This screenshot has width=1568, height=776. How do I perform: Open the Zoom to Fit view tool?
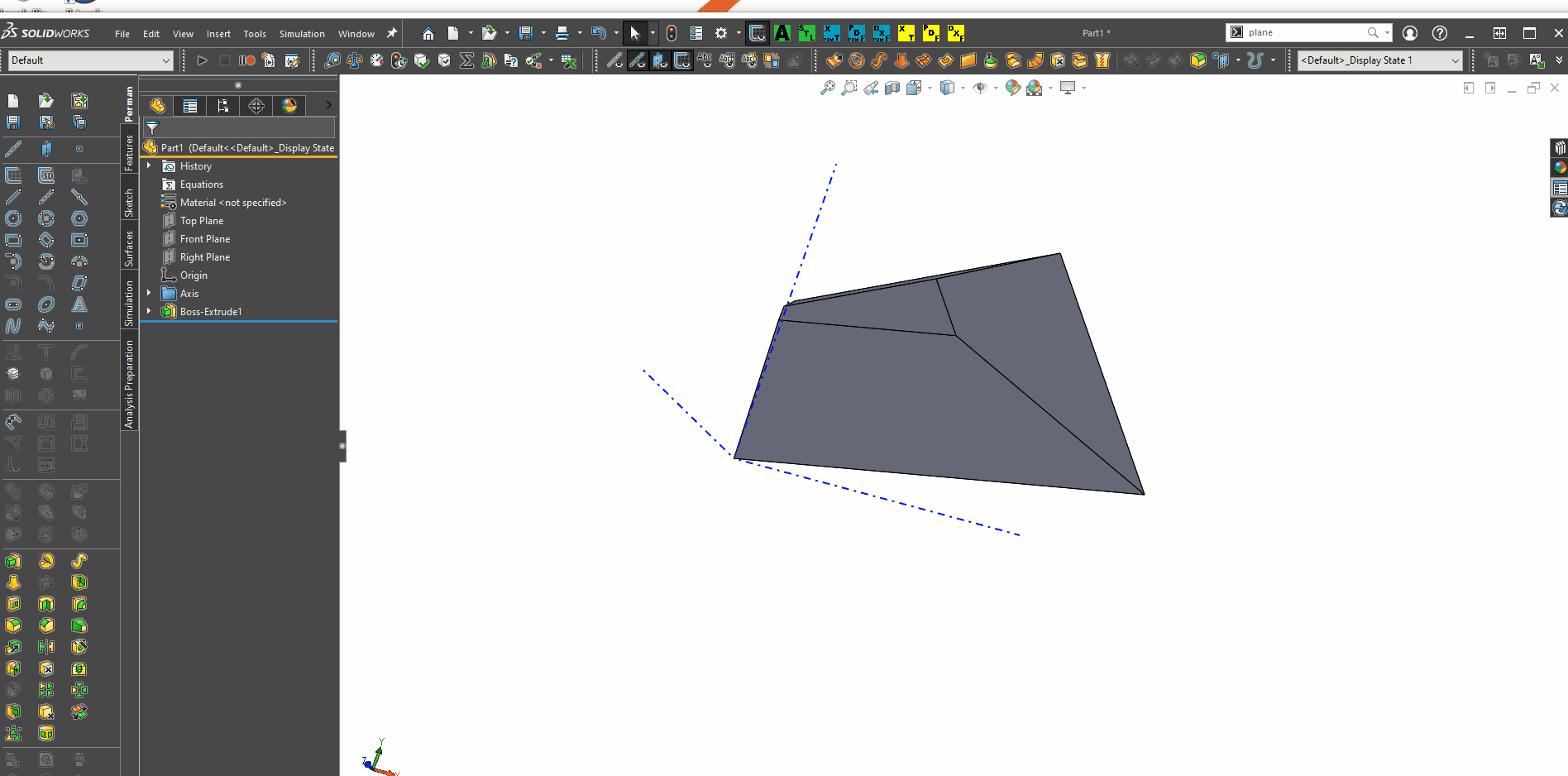click(x=827, y=88)
